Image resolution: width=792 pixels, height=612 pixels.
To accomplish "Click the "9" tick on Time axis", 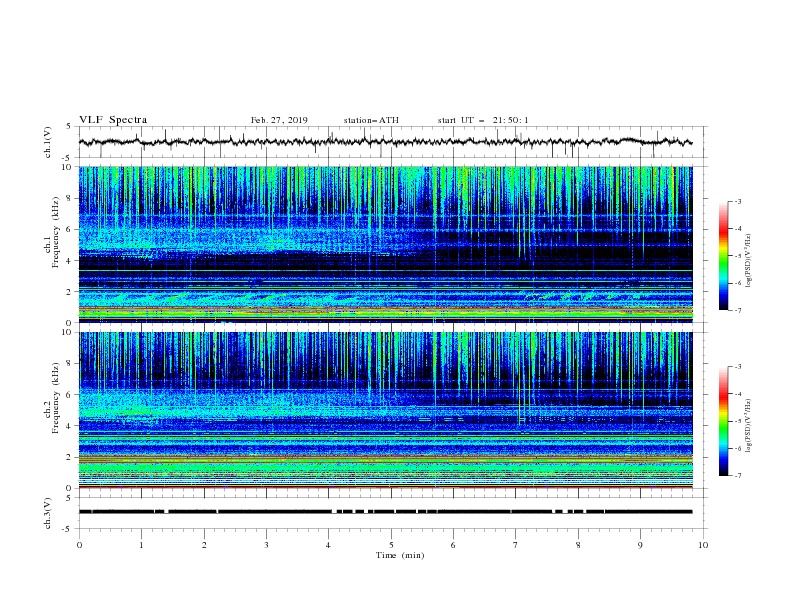I will [640, 545].
